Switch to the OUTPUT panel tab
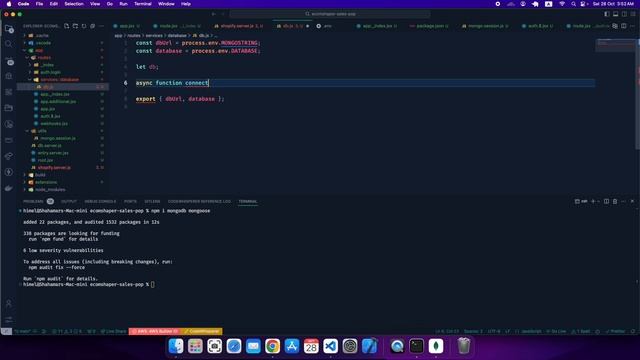This screenshot has height=360, width=640. [69, 201]
